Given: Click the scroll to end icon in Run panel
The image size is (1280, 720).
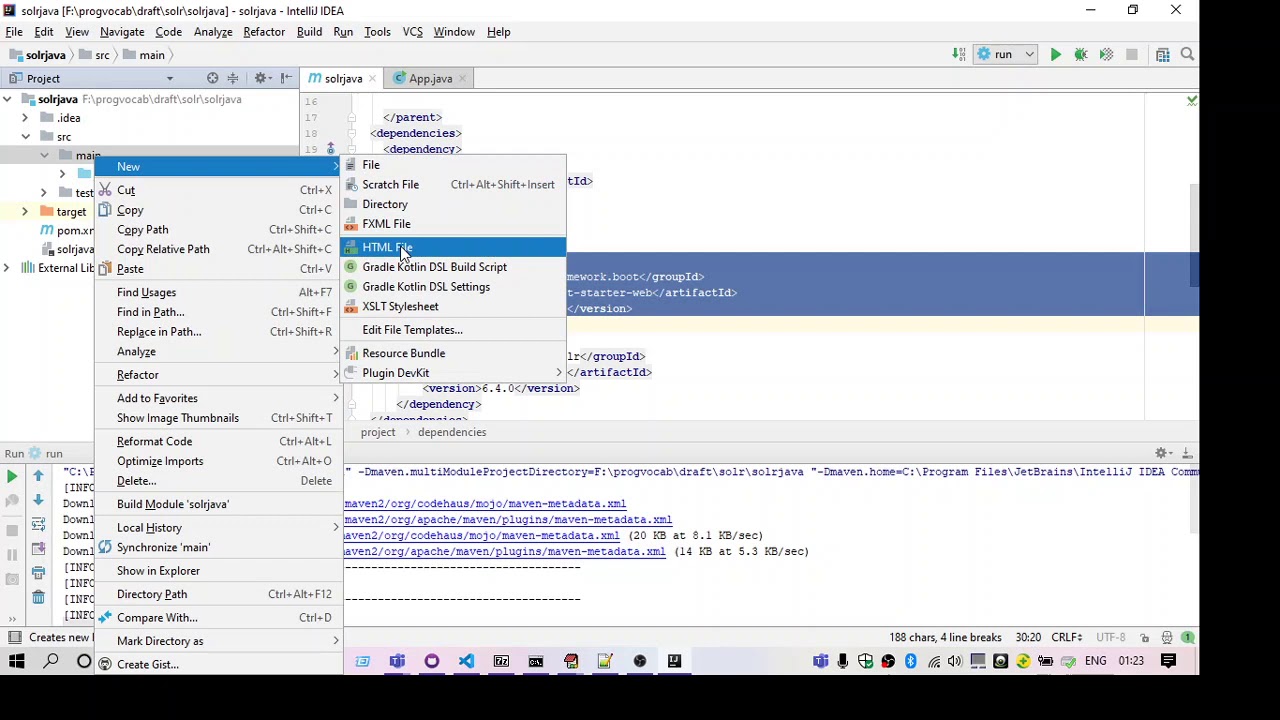Looking at the screenshot, I should point(38,549).
